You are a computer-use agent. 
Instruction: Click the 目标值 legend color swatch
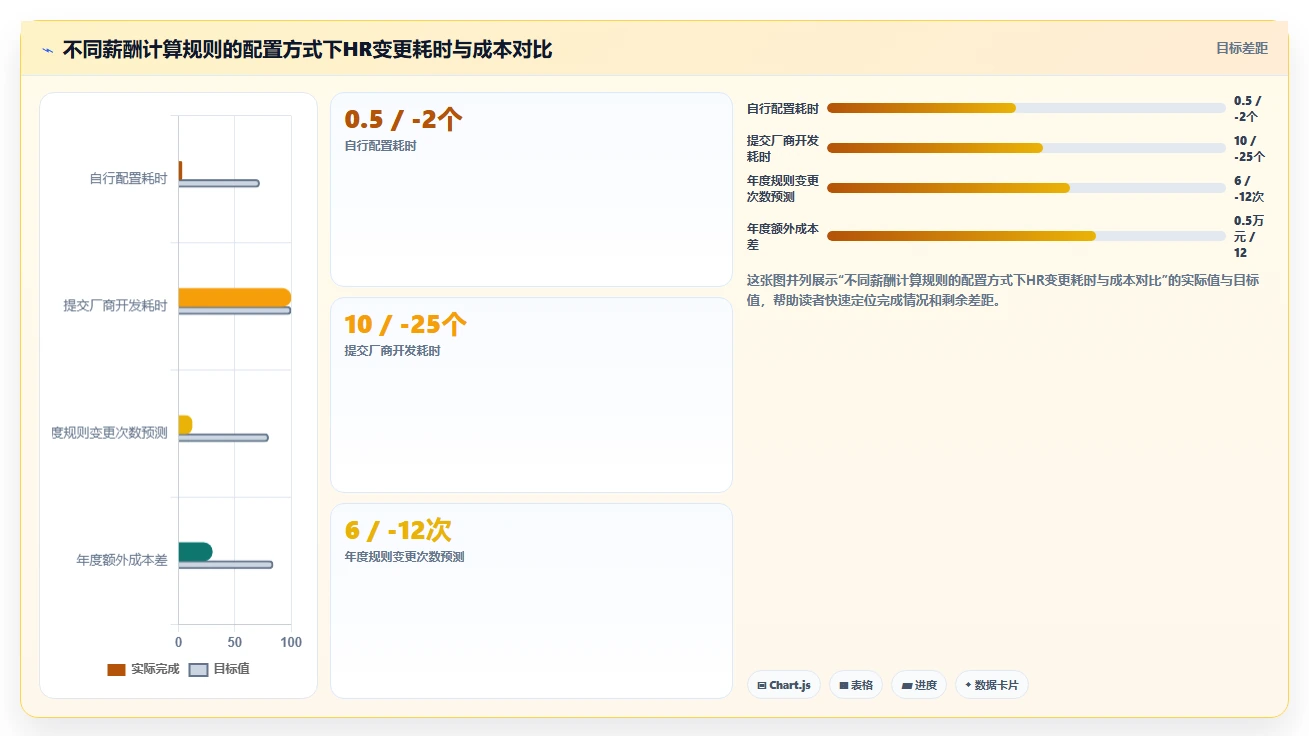[x=198, y=669]
